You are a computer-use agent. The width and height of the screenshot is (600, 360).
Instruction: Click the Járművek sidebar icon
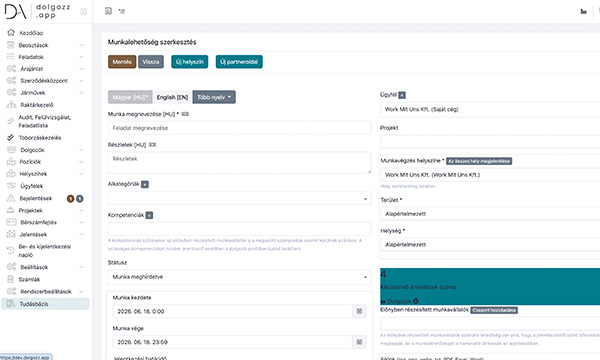click(x=11, y=93)
